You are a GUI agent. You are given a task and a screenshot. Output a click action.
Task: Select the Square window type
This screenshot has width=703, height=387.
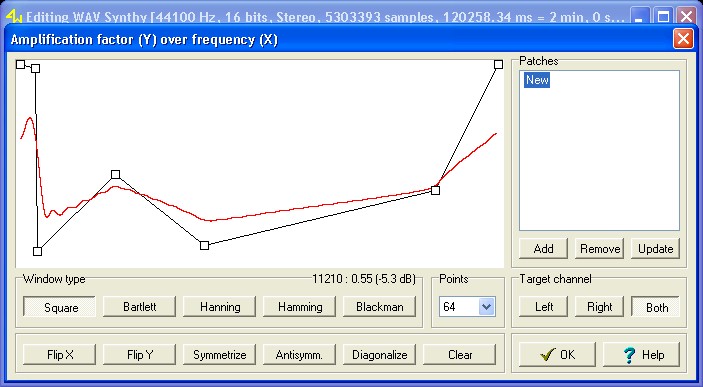point(59,307)
